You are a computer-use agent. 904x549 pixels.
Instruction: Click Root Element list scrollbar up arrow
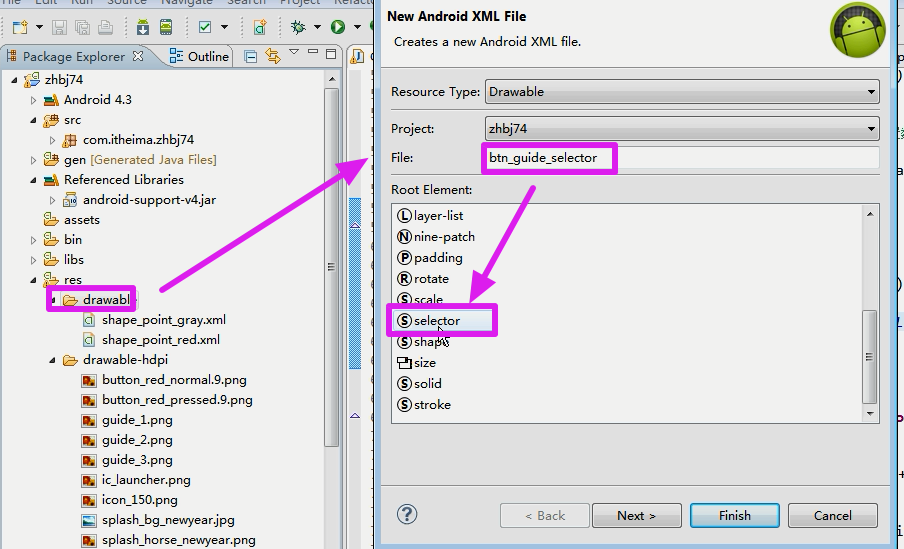coord(870,214)
